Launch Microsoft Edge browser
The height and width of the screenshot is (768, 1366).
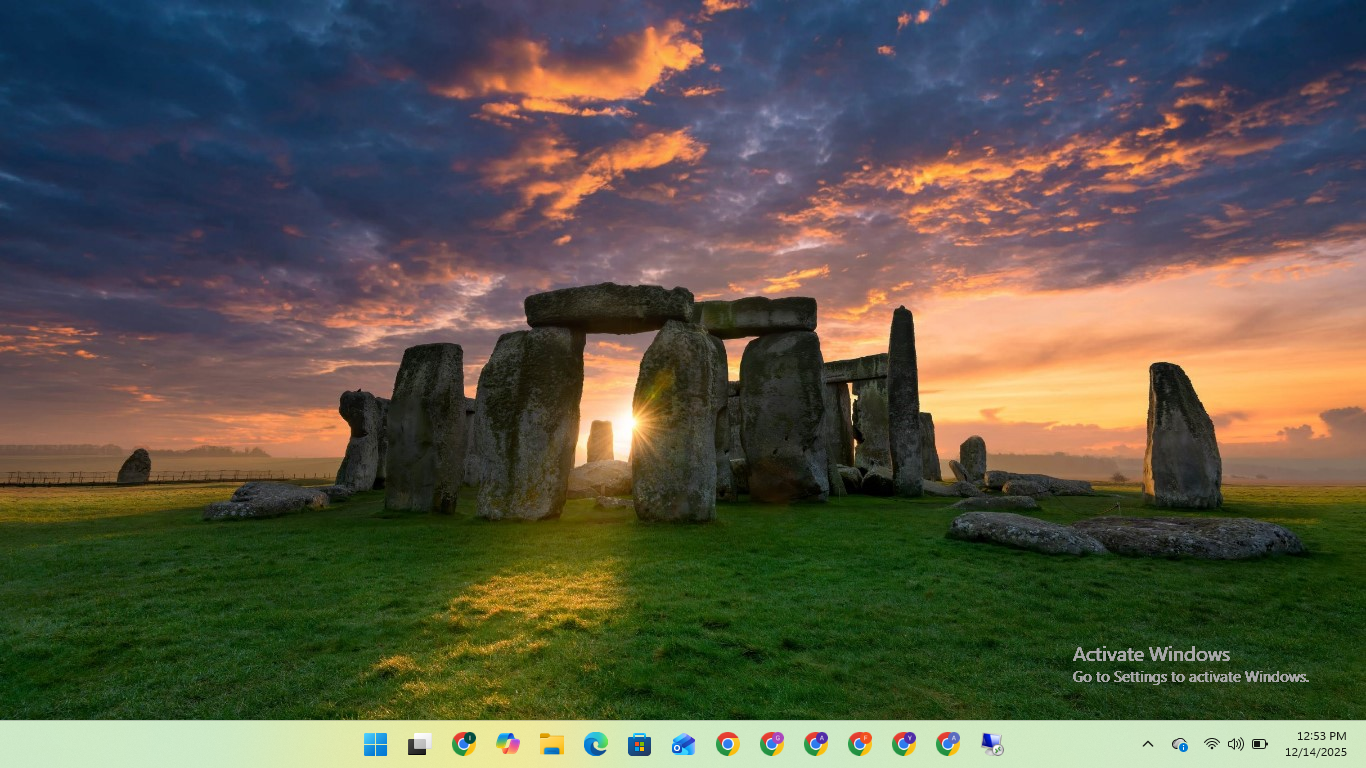click(x=596, y=744)
